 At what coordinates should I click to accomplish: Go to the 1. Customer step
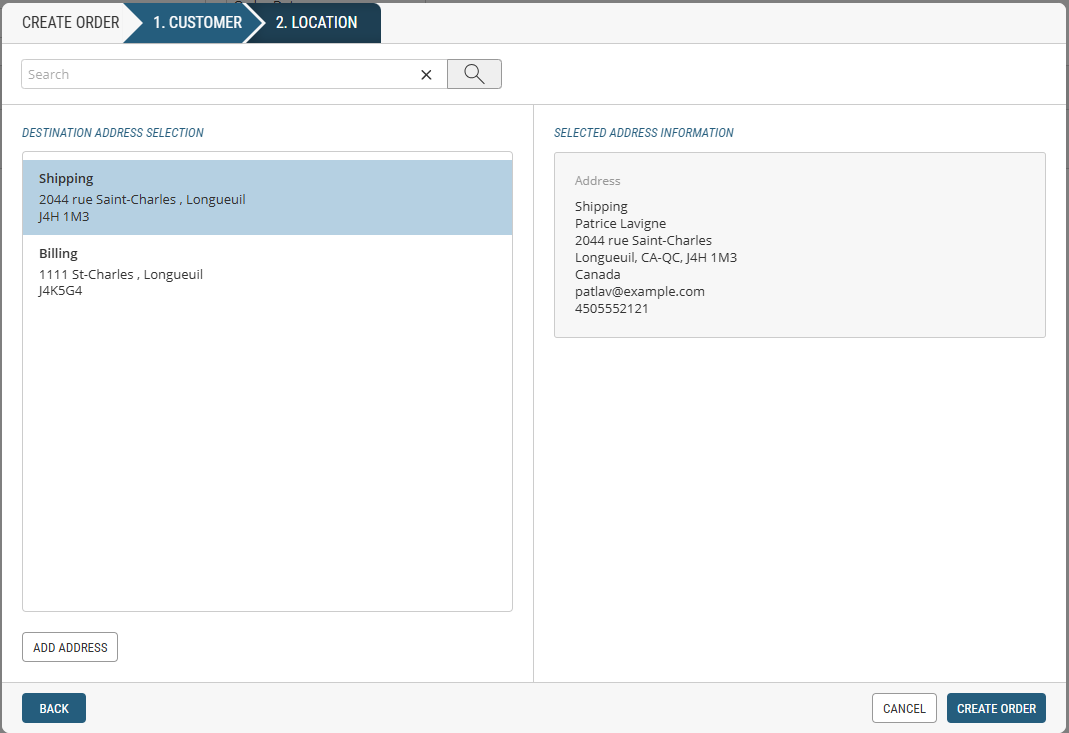[197, 22]
